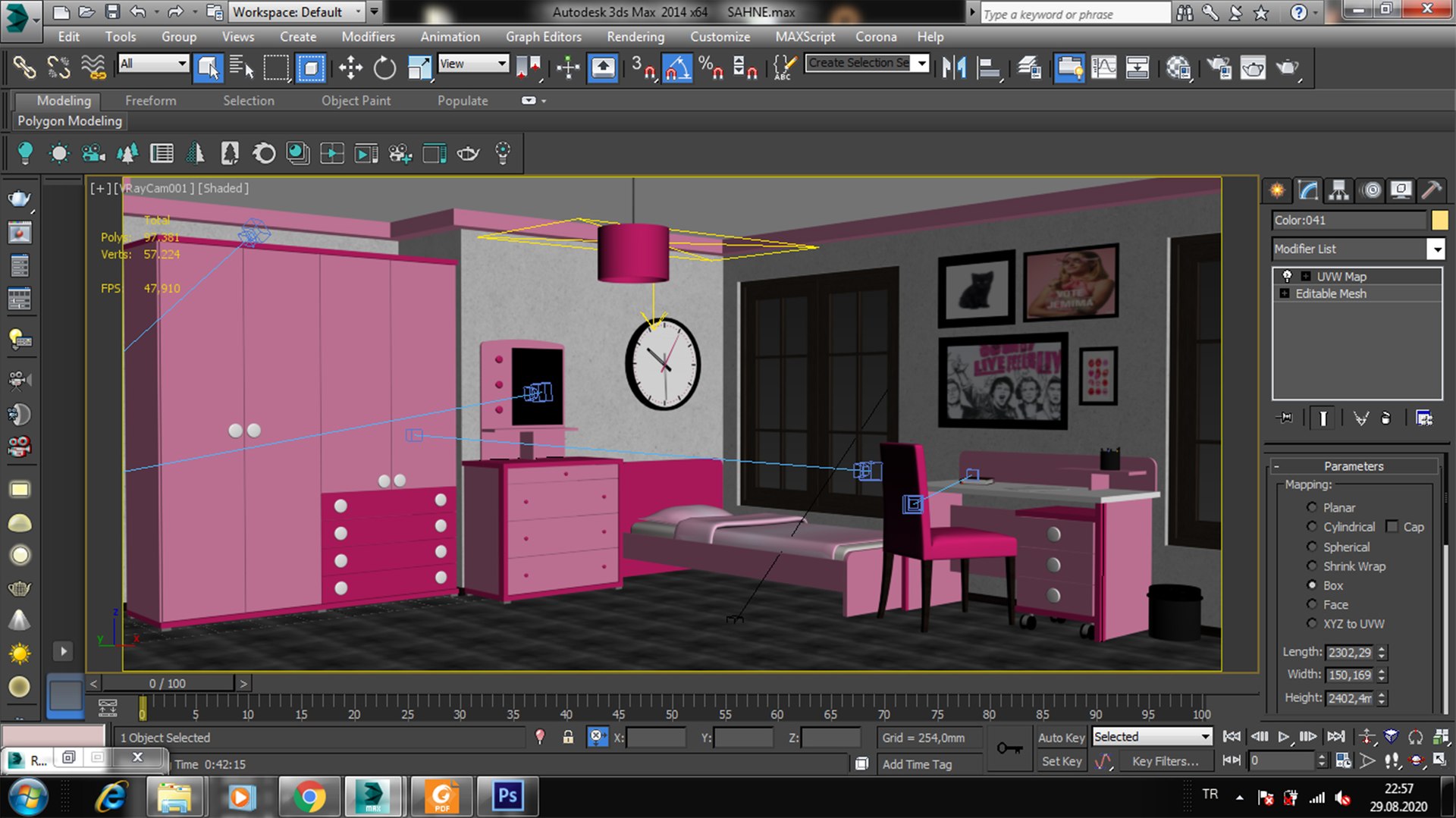Enable the Cap checkbox

coord(1392,526)
